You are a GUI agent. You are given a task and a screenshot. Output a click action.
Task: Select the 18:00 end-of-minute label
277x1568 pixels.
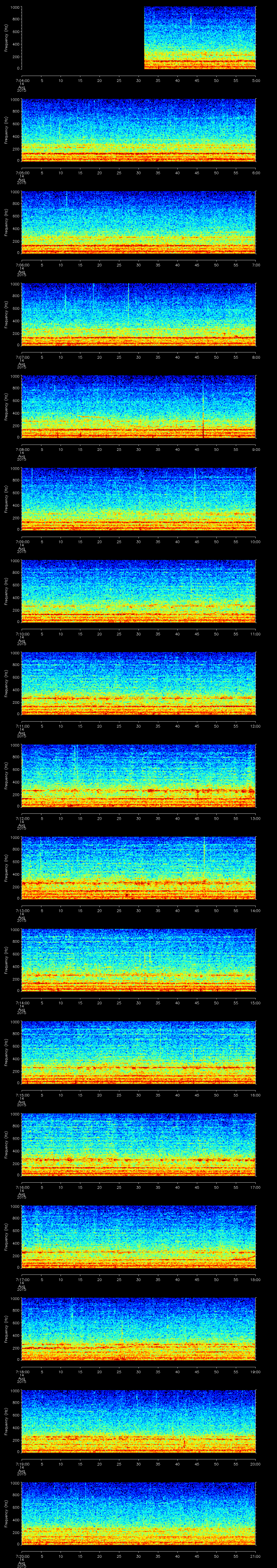(256, 1279)
